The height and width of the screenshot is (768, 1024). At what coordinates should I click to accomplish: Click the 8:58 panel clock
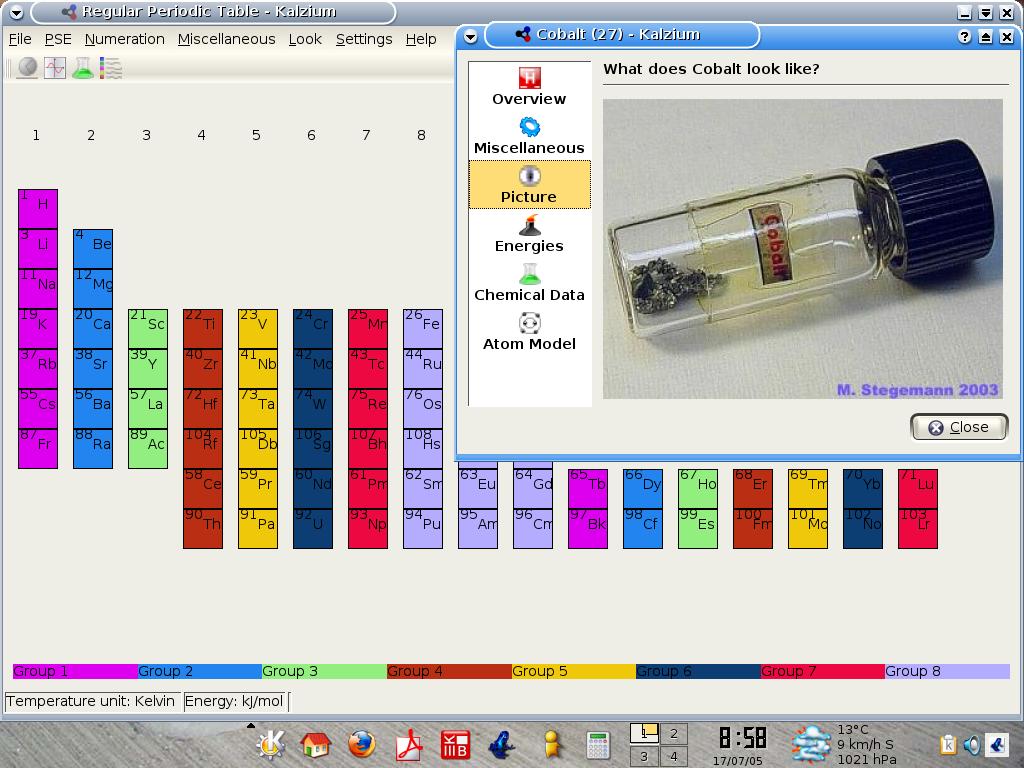[x=742, y=738]
